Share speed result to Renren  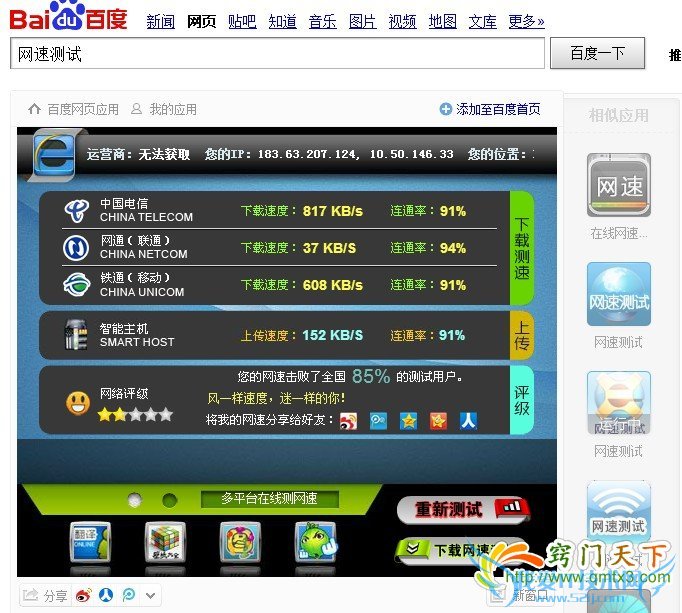(x=468, y=421)
